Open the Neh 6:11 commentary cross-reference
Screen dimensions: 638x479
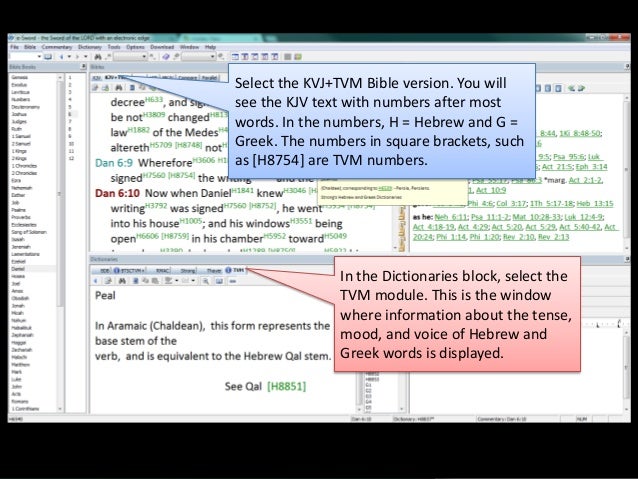[451, 217]
